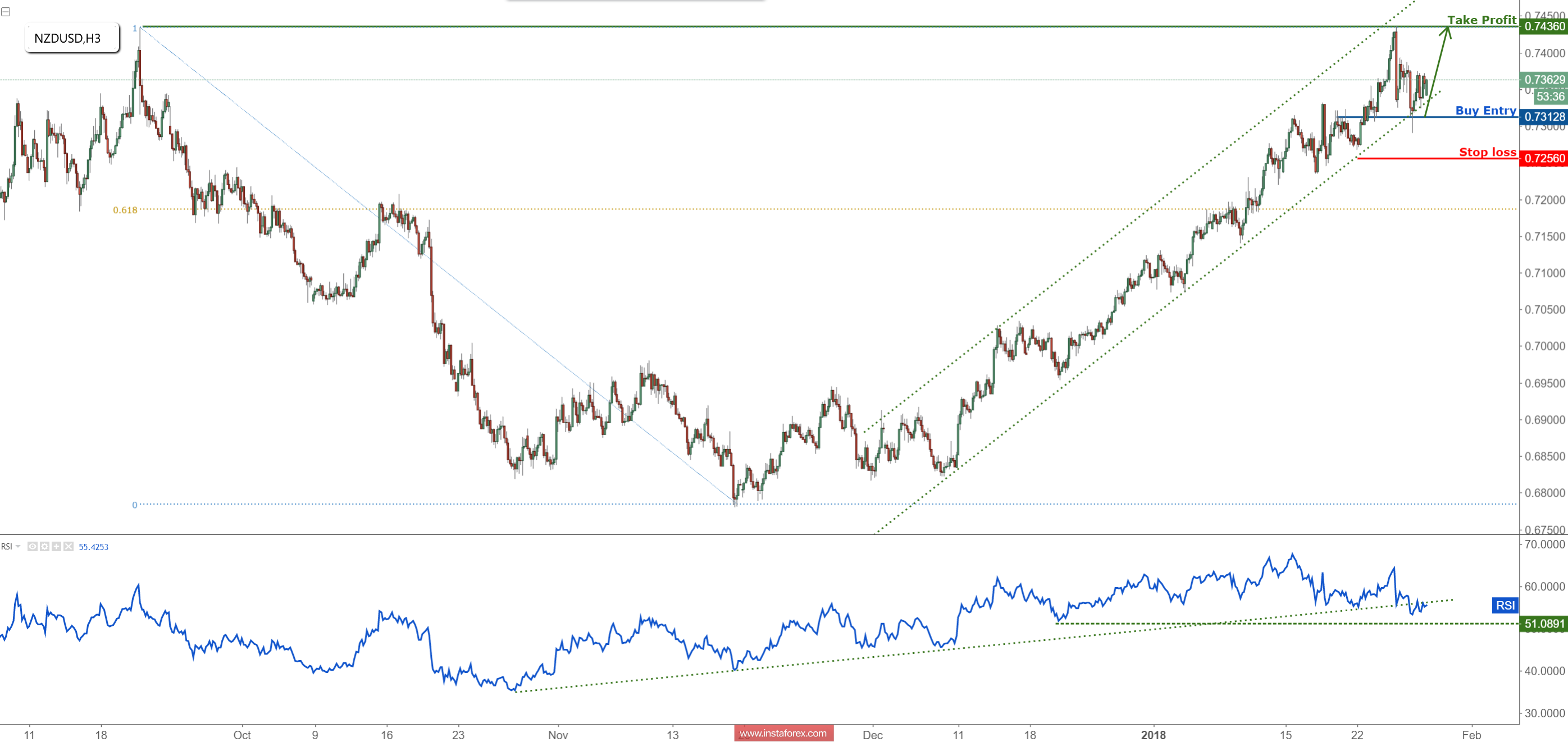Screen dimensions: 1568x742
Task: Open the RSI dropdown arrow
Action: (19, 547)
